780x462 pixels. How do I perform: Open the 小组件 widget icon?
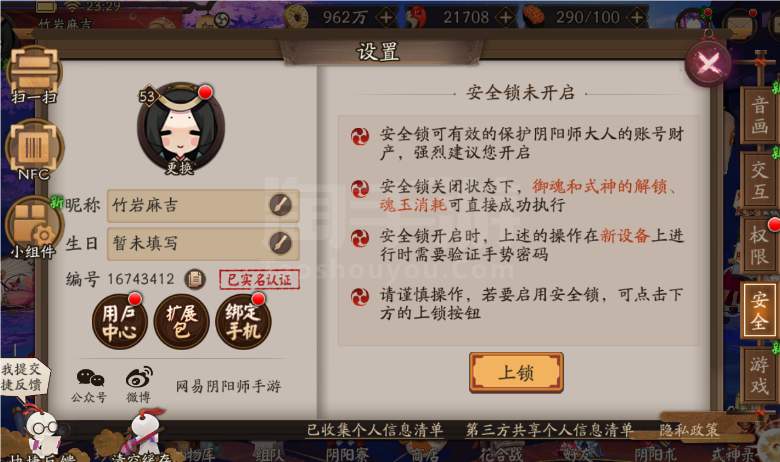[x=34, y=227]
